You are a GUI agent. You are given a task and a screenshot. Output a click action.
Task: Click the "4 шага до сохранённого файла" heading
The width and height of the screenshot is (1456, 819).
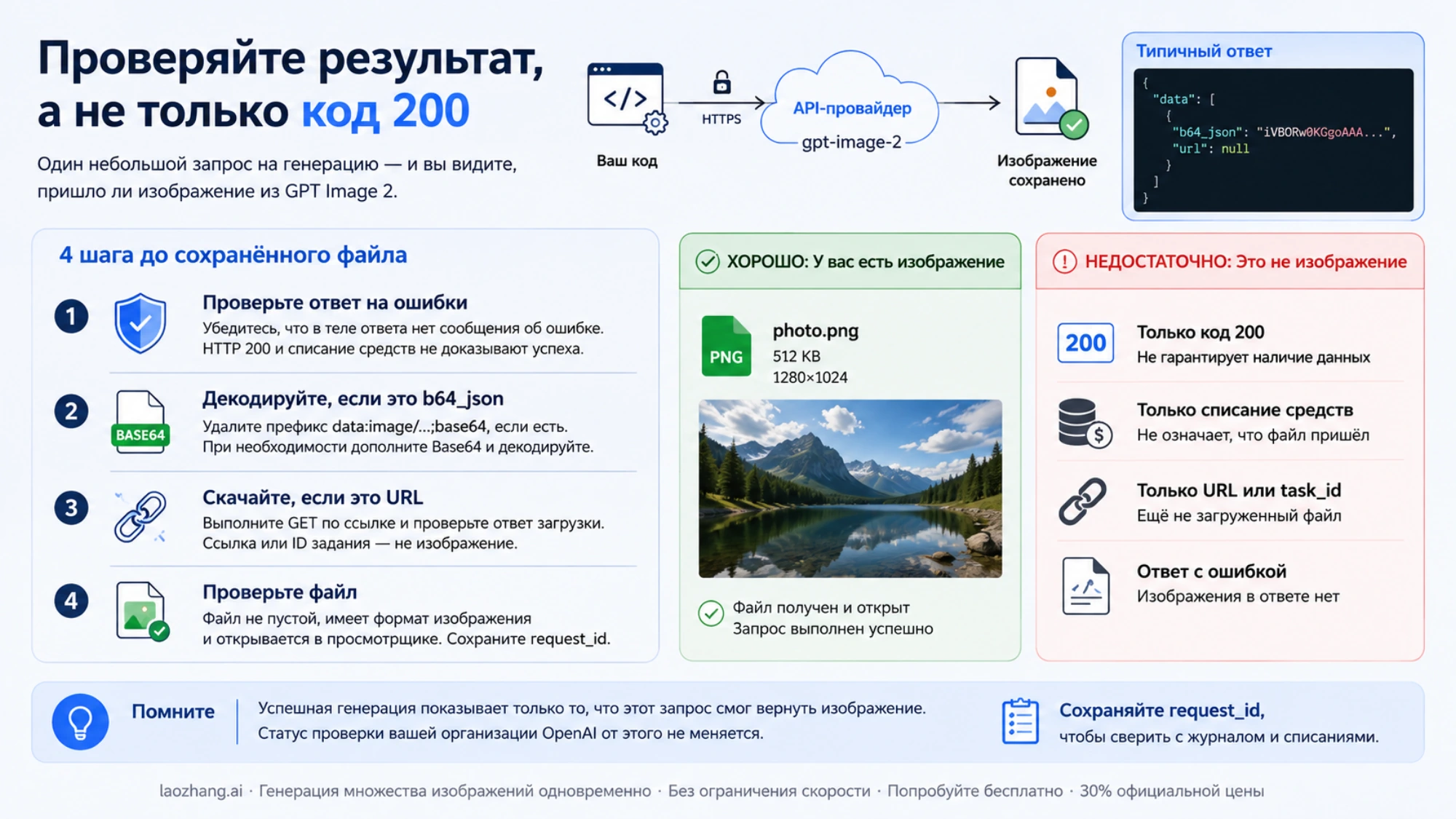pyautogui.click(x=233, y=255)
